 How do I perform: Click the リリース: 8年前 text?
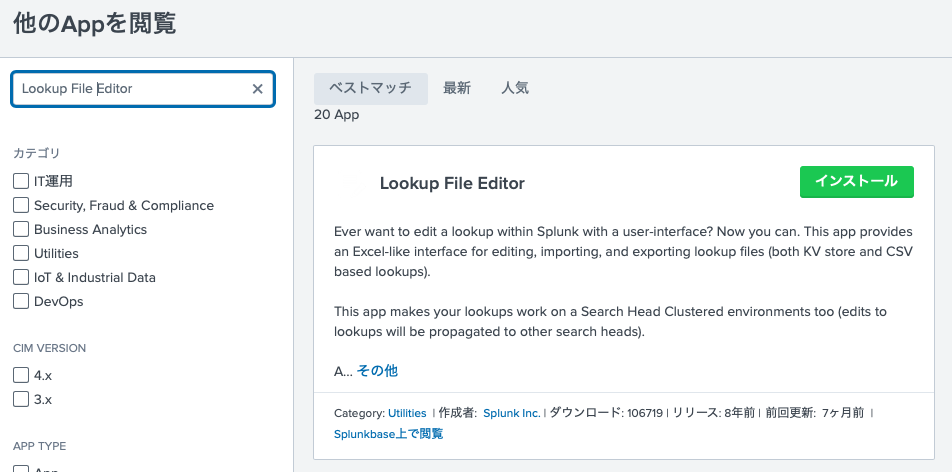tap(714, 413)
